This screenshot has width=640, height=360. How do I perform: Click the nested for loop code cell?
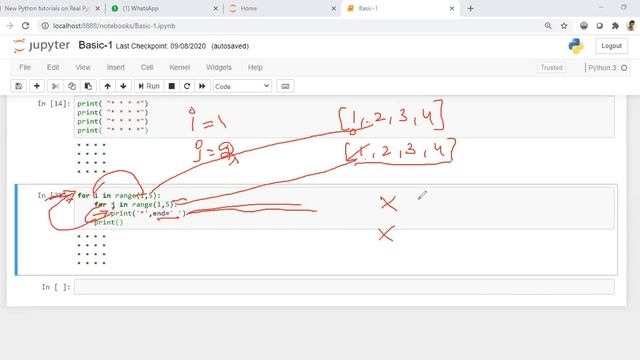click(x=344, y=209)
